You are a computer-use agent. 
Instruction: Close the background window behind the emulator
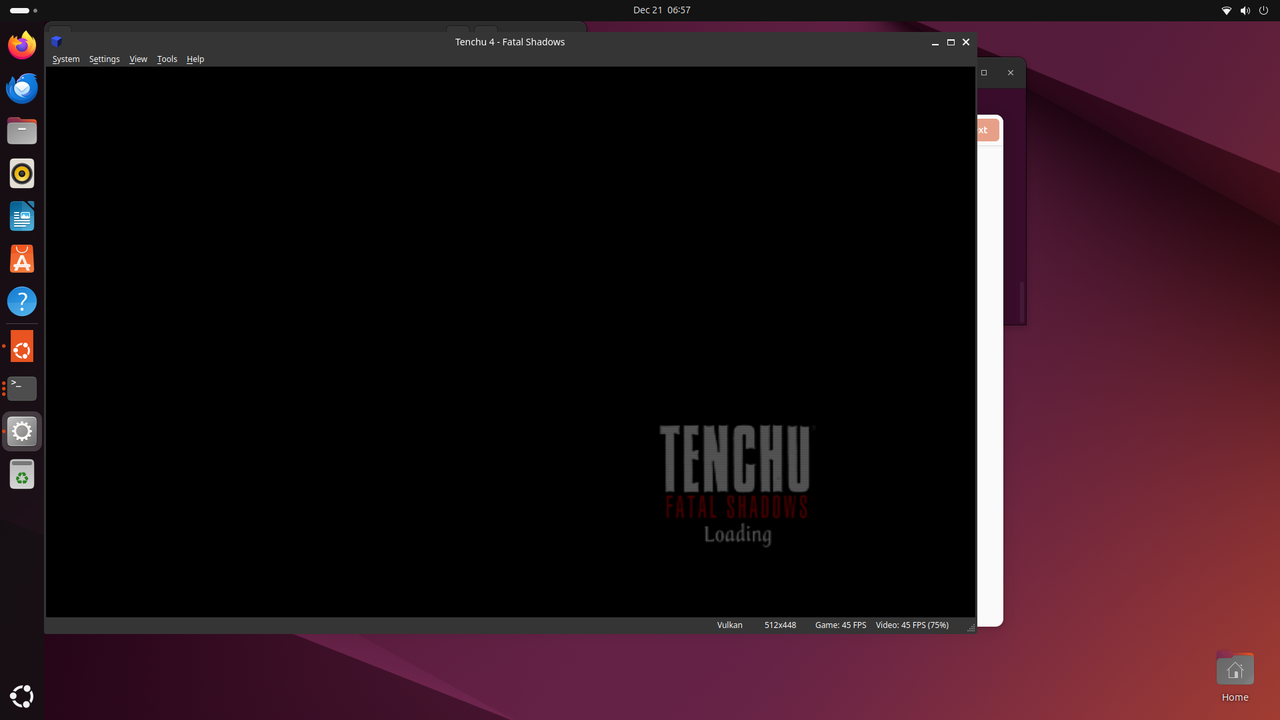pyautogui.click(x=1010, y=73)
